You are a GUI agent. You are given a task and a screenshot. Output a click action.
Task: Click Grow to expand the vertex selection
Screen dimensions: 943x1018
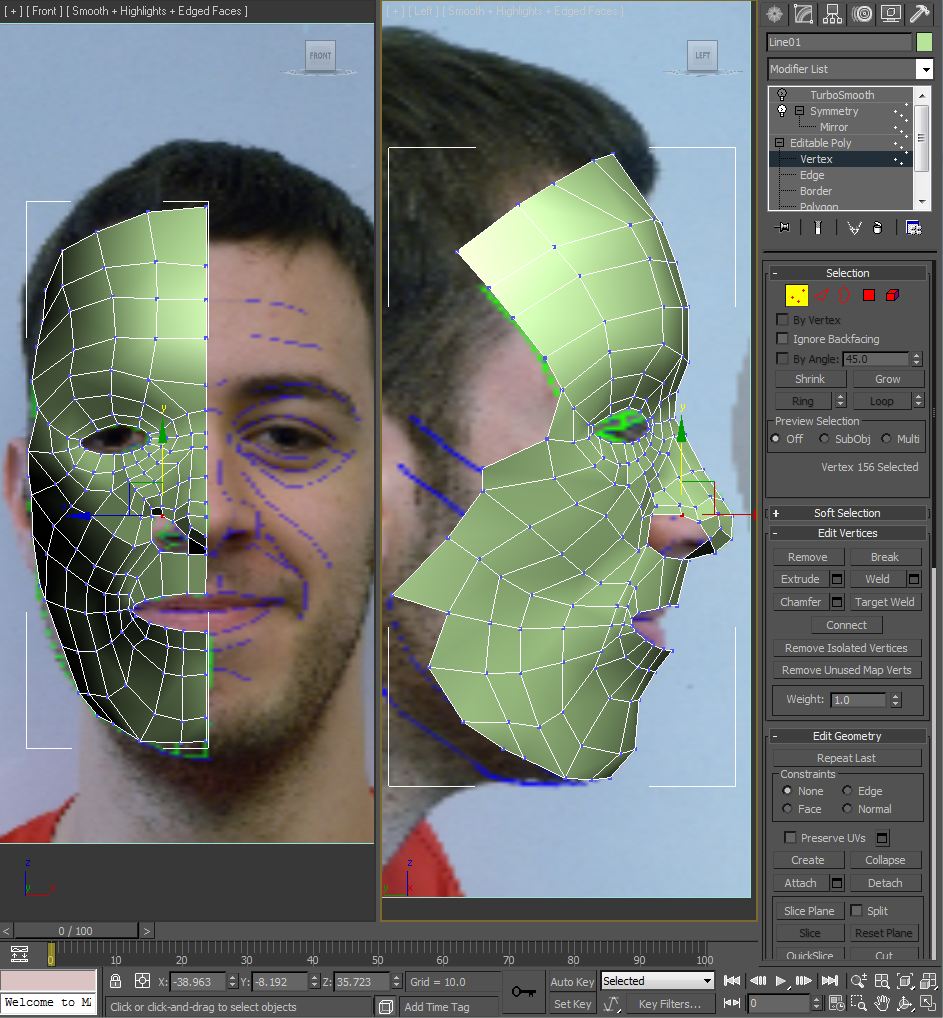tap(887, 378)
